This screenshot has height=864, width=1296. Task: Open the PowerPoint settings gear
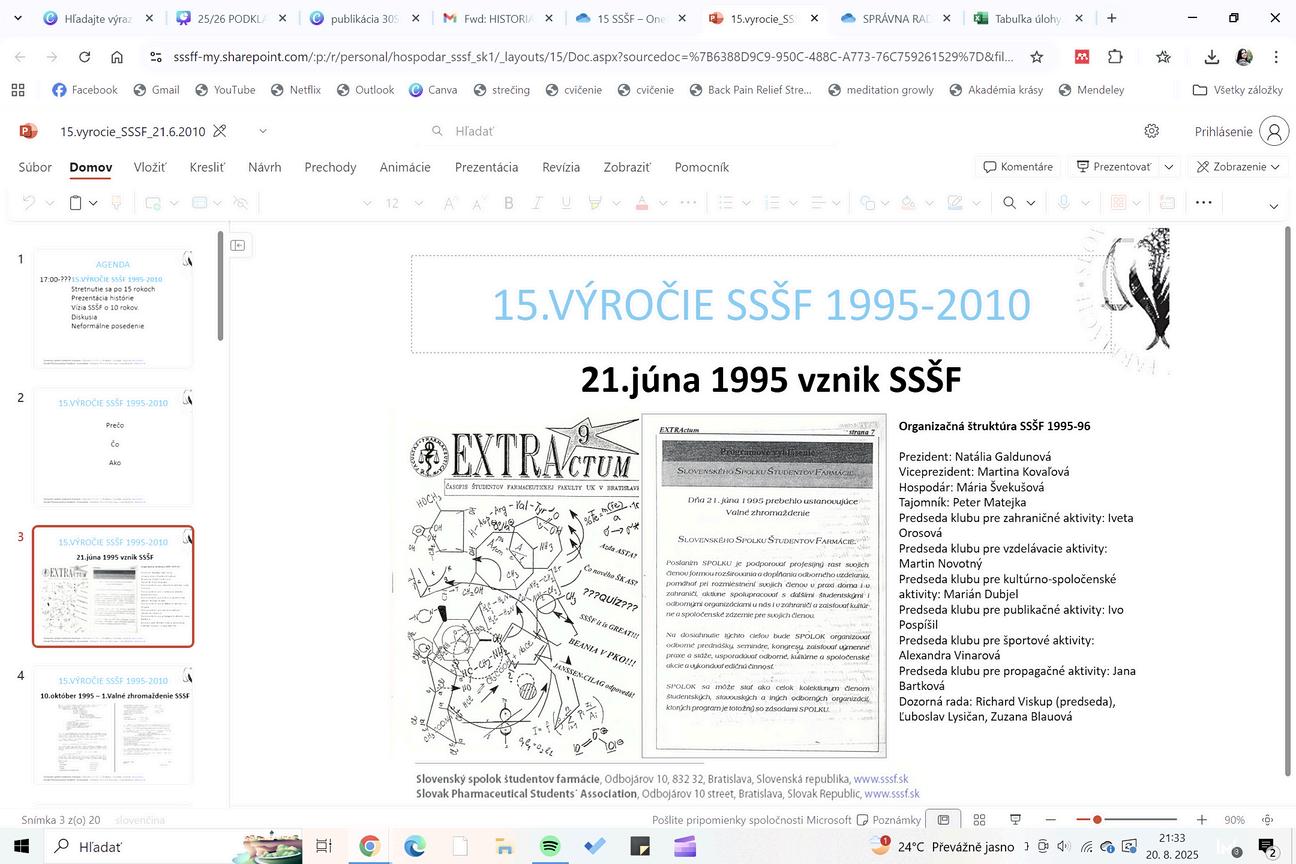tap(1152, 131)
